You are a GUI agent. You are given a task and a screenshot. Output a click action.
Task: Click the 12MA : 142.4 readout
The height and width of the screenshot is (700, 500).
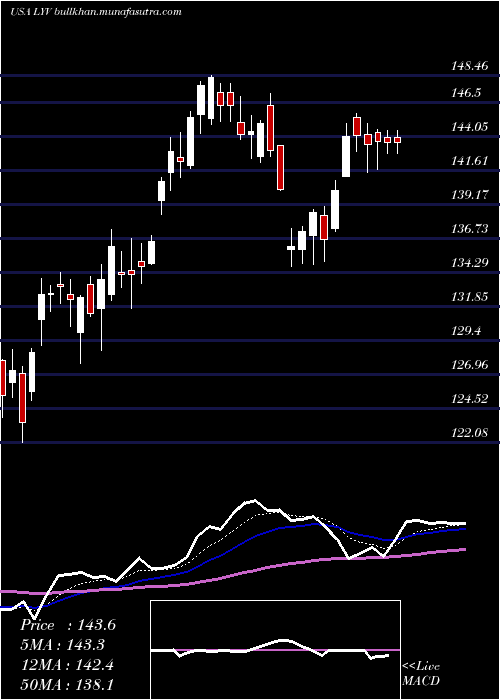67,665
